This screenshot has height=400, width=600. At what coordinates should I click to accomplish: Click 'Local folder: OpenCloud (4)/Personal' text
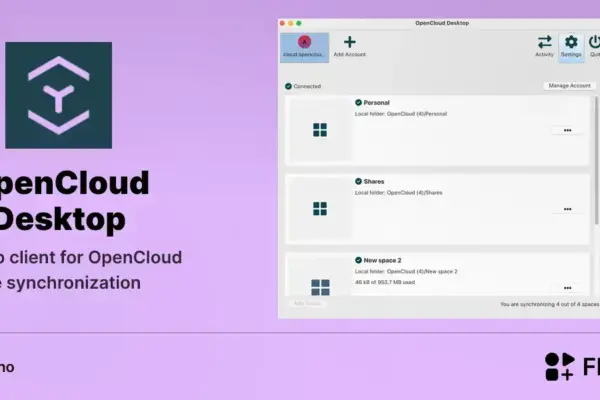401,114
